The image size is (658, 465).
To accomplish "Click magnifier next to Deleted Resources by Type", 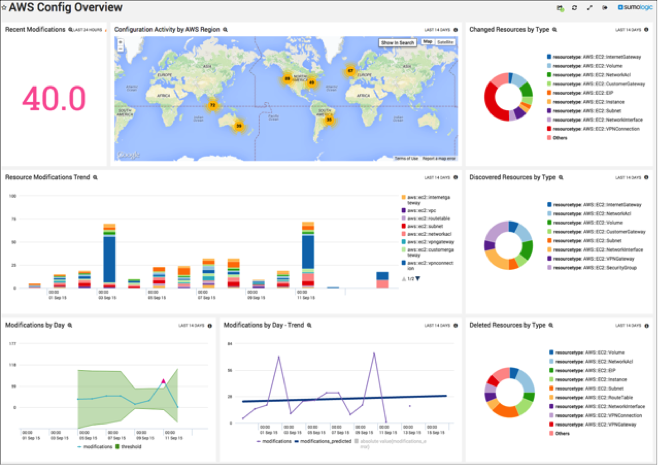I will (x=551, y=326).
